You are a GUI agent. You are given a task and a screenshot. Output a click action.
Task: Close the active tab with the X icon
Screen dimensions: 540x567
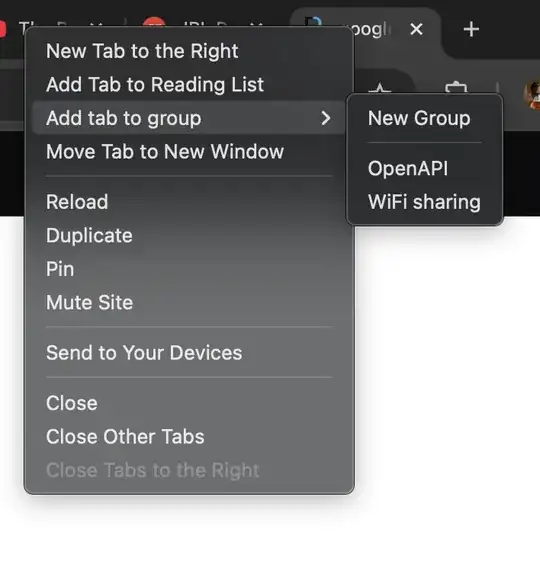(x=416, y=29)
